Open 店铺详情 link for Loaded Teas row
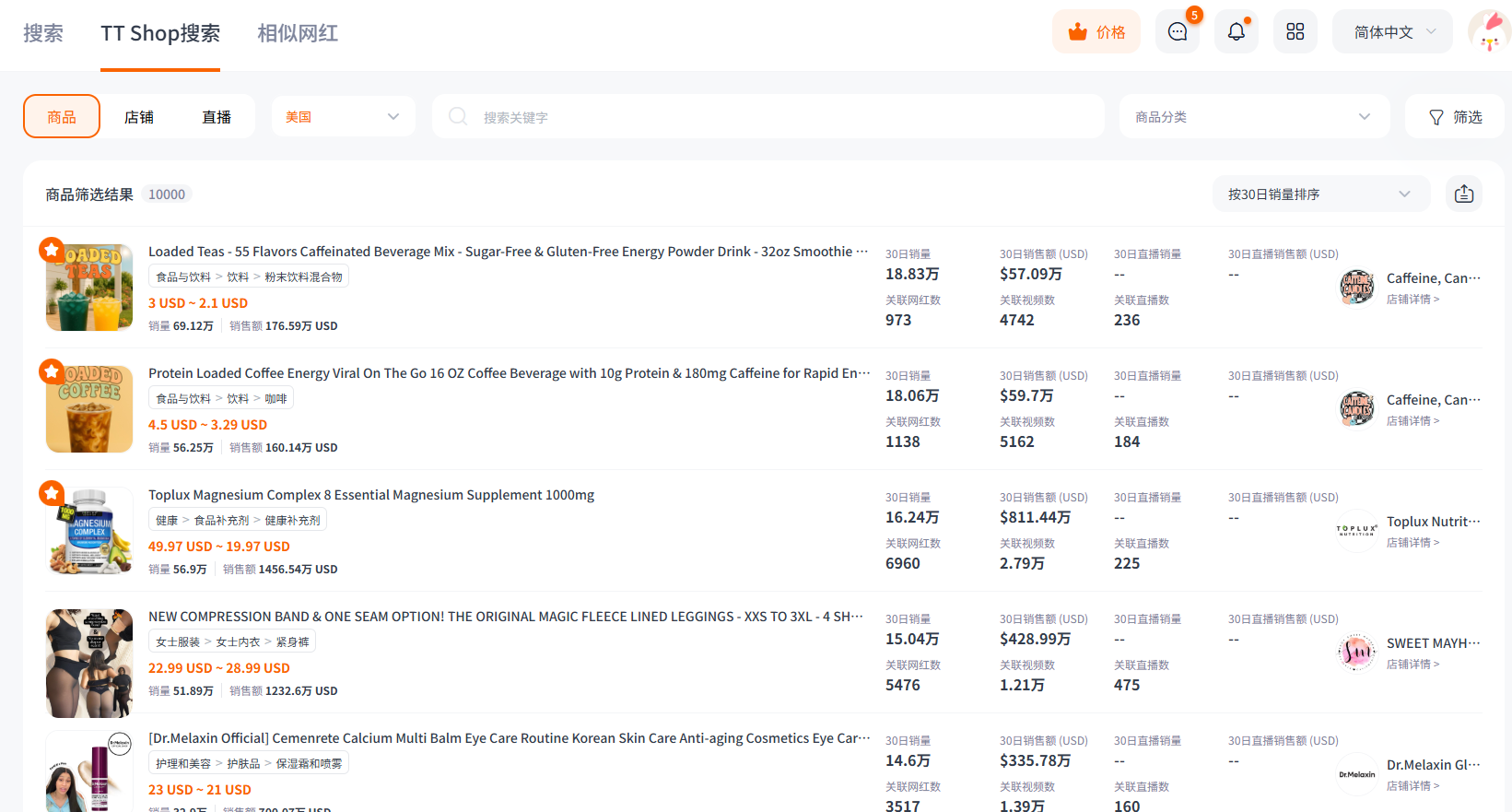 (1412, 300)
